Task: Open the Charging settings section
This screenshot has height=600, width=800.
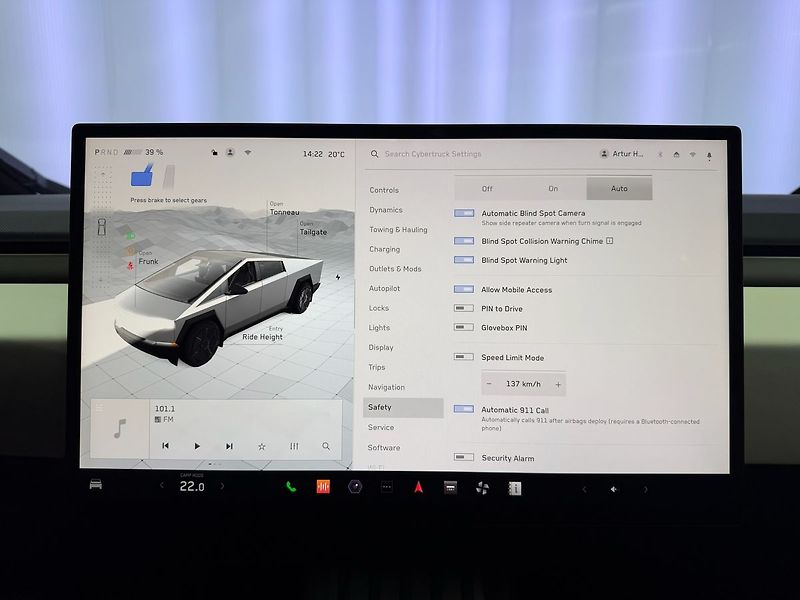Action: [385, 249]
